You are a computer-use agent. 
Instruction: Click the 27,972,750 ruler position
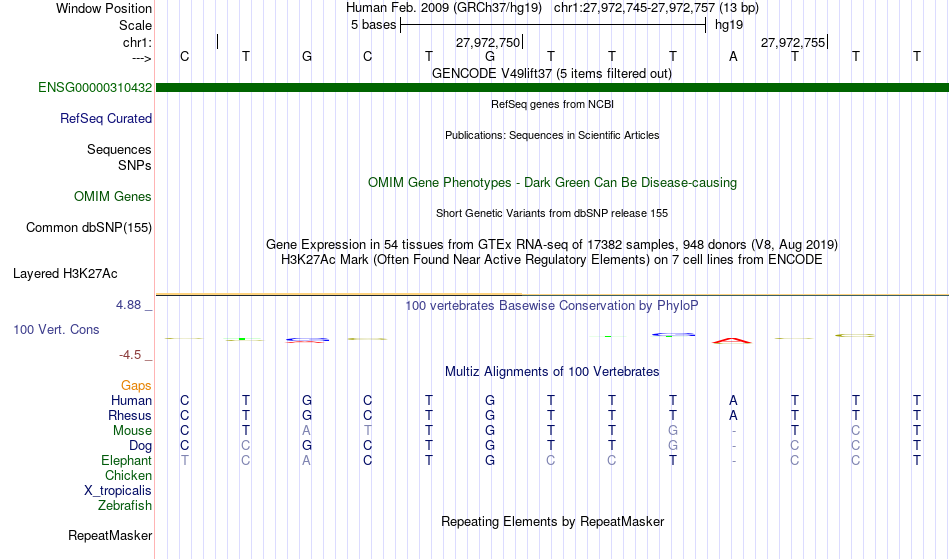pyautogui.click(x=488, y=42)
